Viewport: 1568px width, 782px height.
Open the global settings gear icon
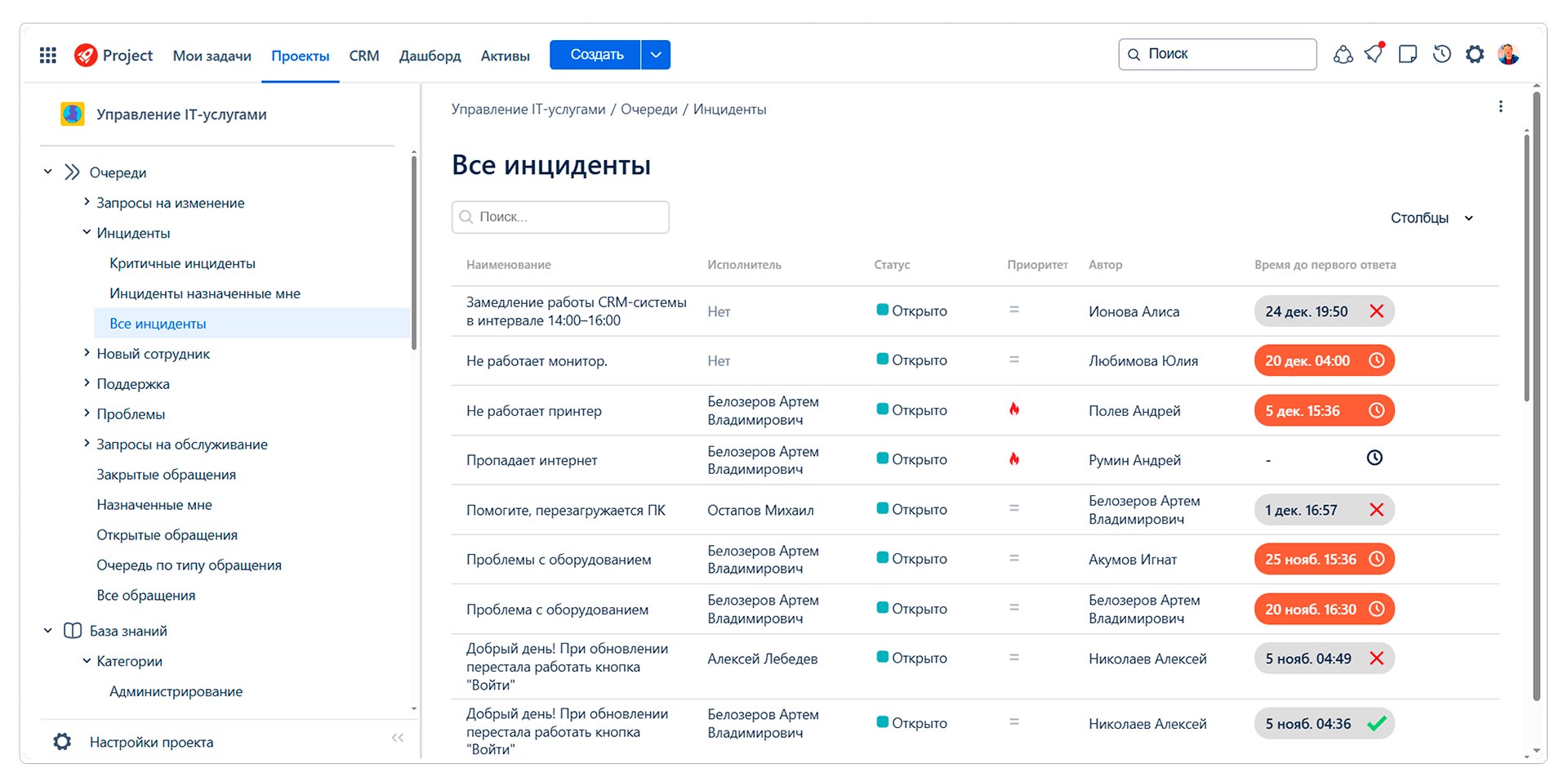[1475, 54]
